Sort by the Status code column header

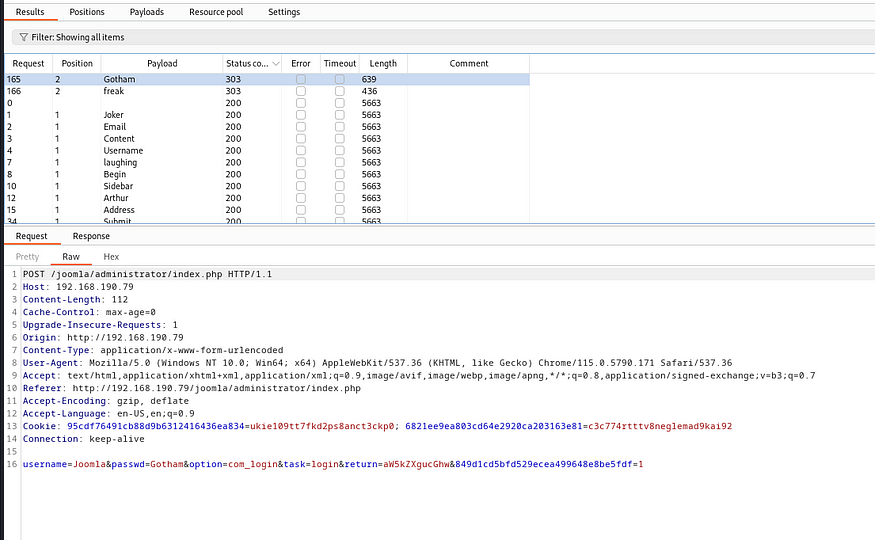247,64
